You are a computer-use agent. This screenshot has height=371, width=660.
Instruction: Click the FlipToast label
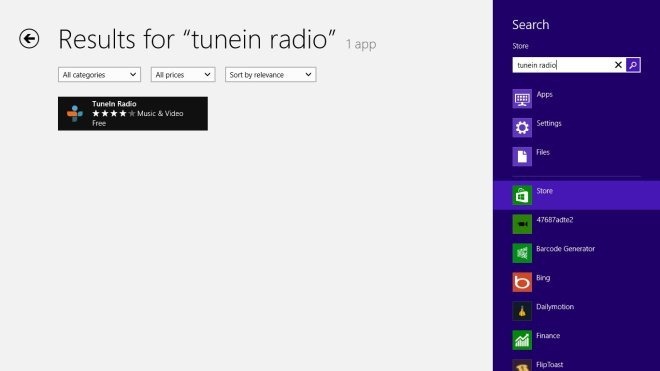550,365
